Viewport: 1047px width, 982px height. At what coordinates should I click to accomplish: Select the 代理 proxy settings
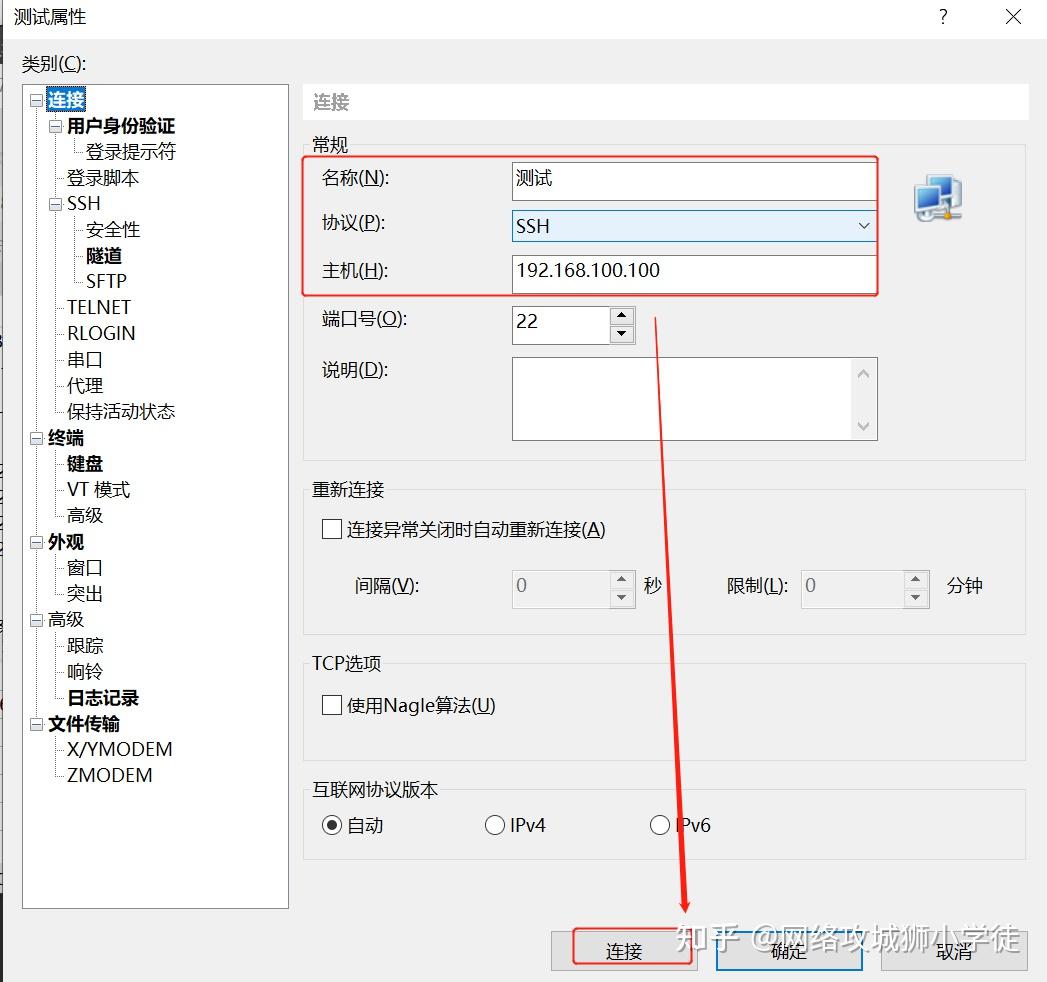pyautogui.click(x=84, y=385)
